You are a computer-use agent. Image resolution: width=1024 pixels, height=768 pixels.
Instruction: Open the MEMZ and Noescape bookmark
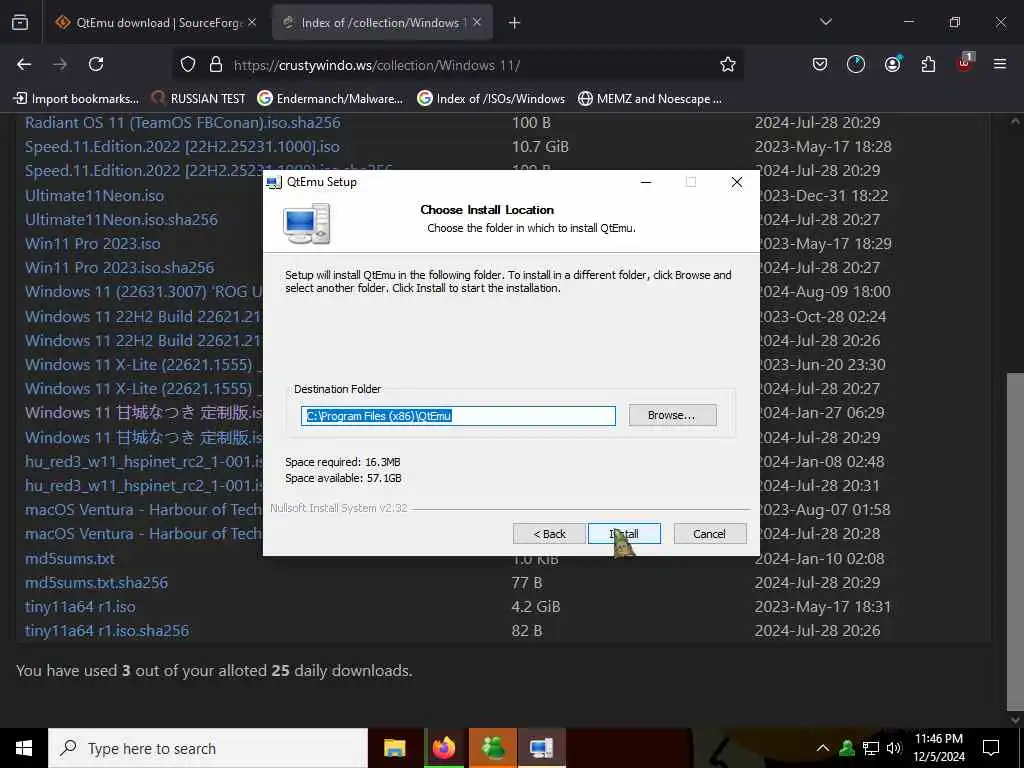[x=650, y=99]
